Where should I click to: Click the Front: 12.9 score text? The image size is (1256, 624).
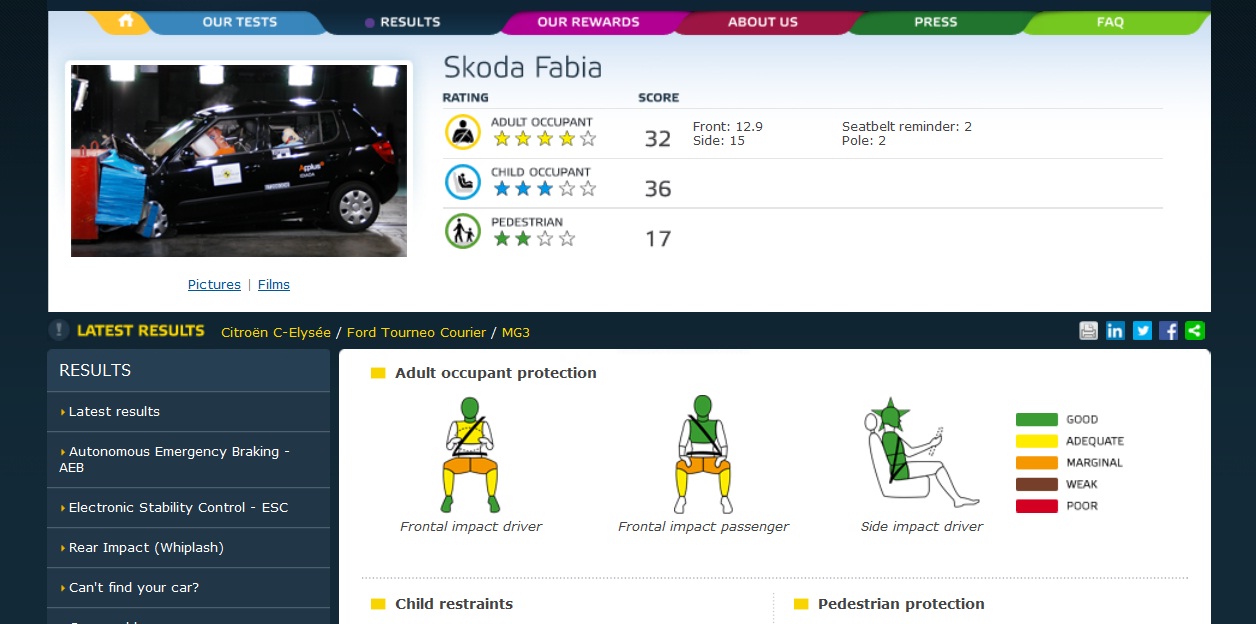728,127
